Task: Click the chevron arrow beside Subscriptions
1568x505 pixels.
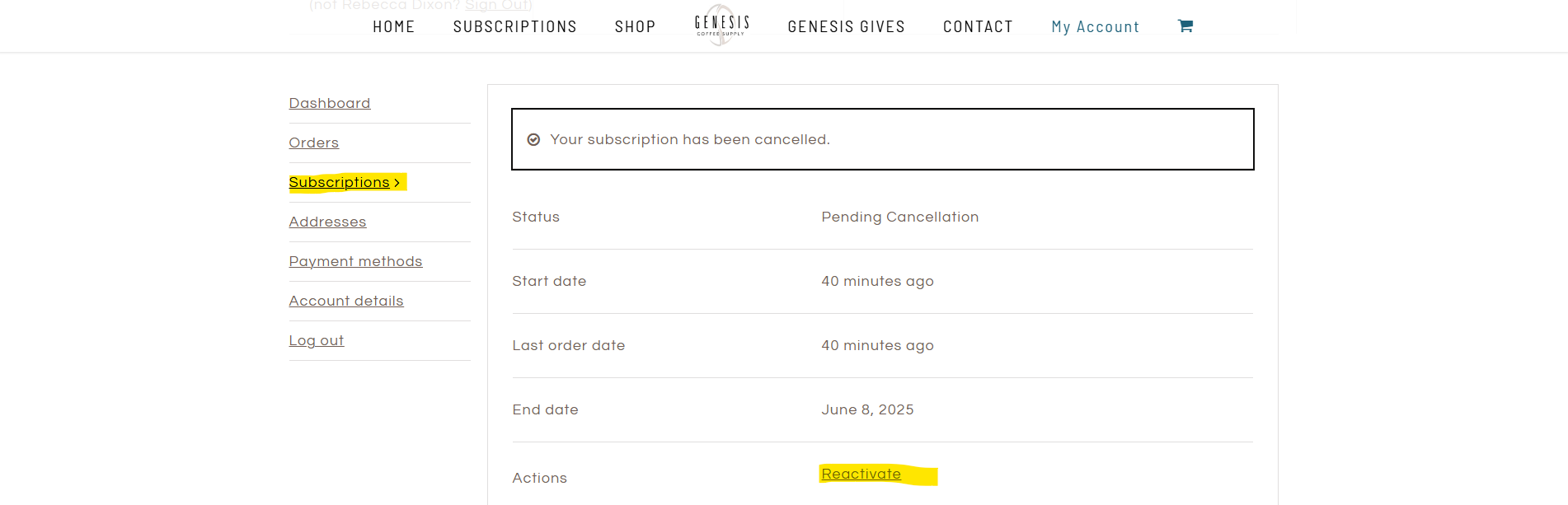Action: tap(397, 183)
